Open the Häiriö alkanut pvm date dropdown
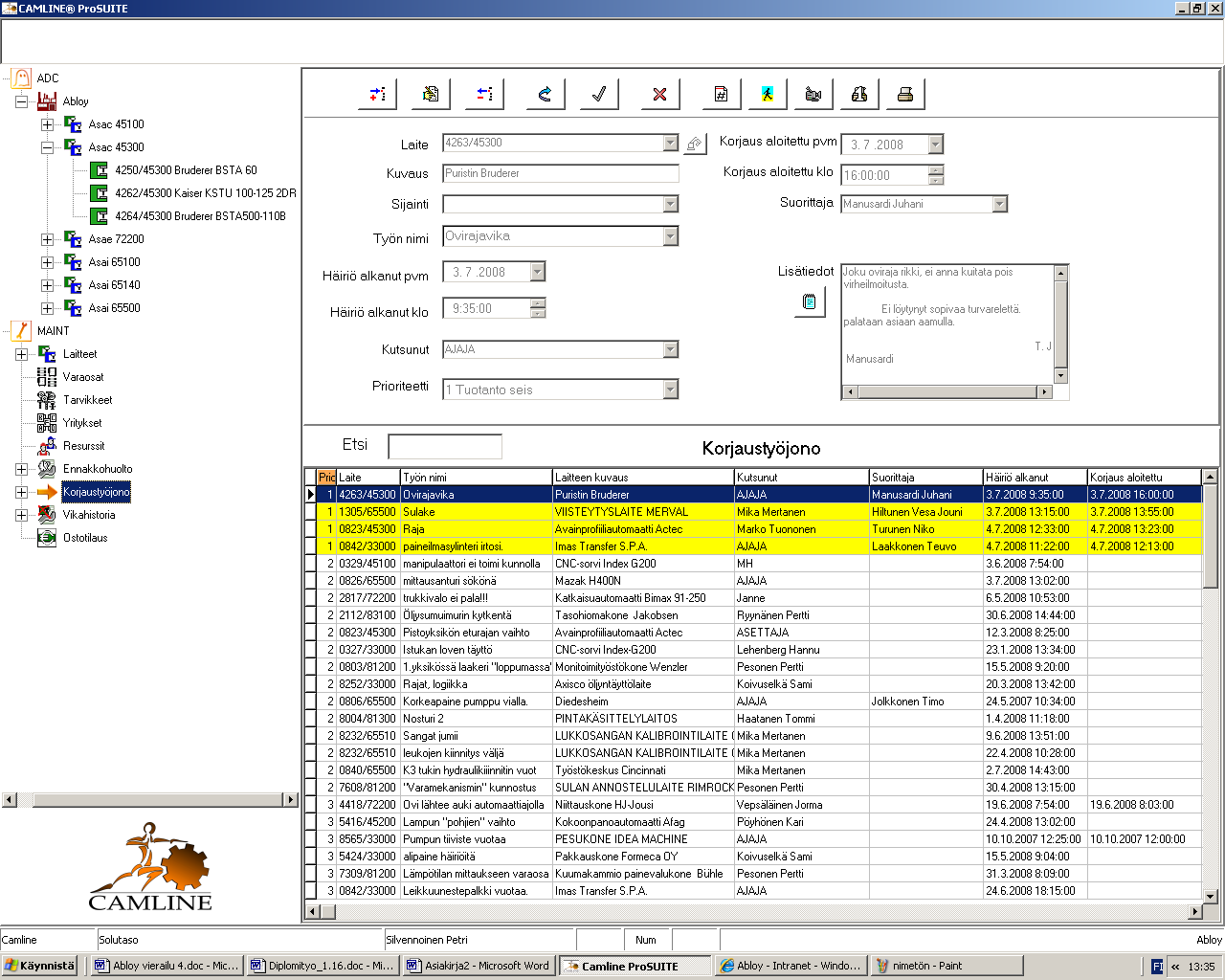The image size is (1225, 980). coord(537,272)
